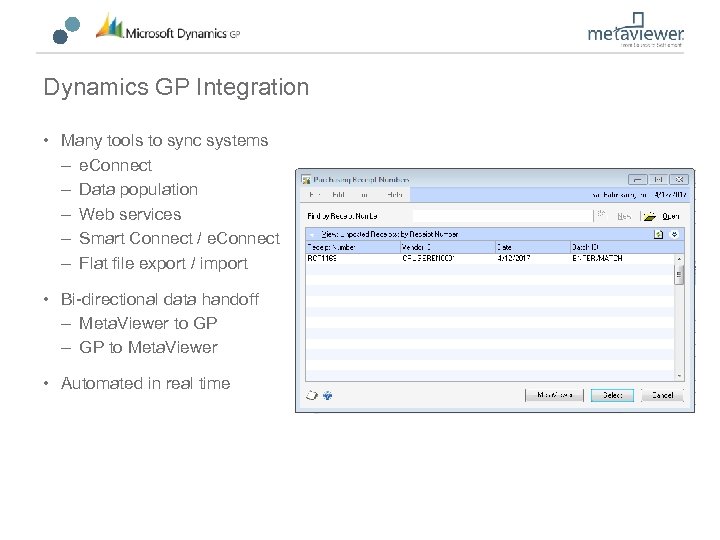720x540 pixels.
Task: Sort by Receipt Number column header
Action: click(353, 247)
